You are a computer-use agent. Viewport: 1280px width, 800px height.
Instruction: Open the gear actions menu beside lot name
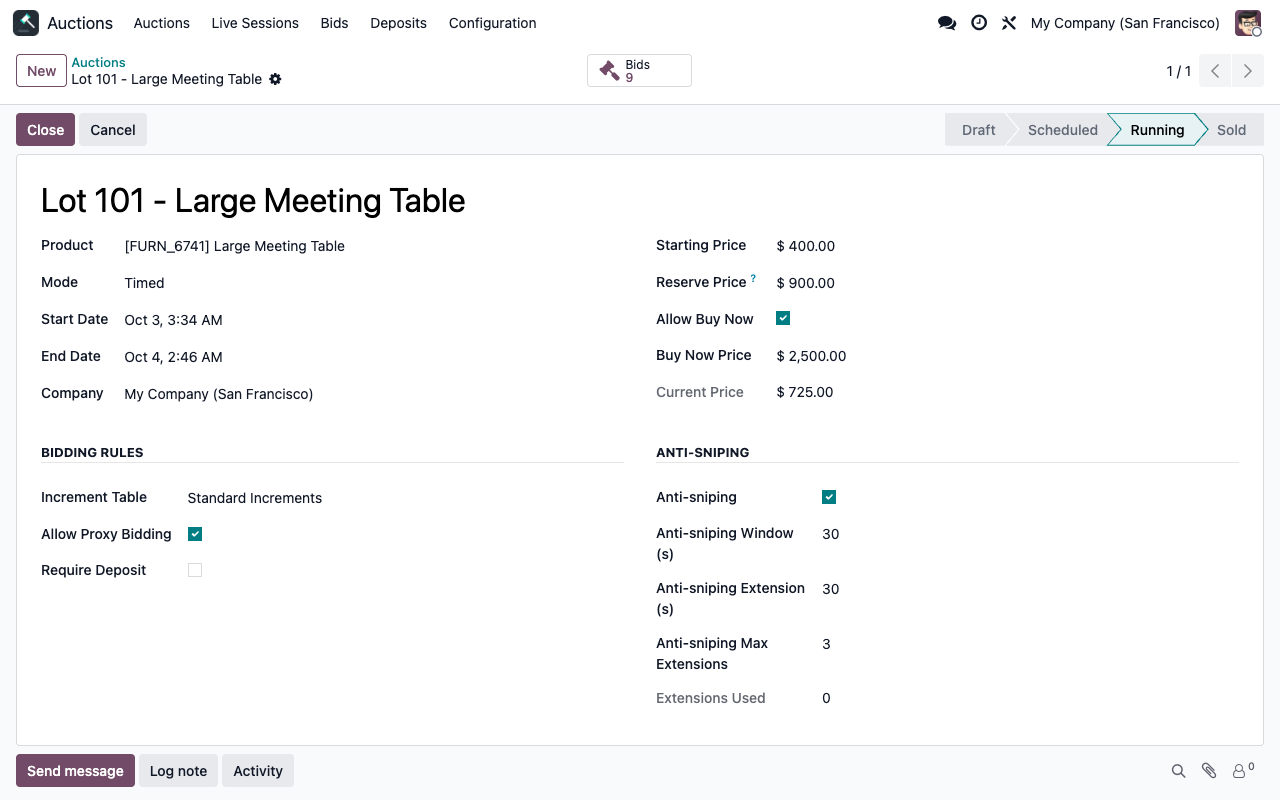[x=276, y=79]
